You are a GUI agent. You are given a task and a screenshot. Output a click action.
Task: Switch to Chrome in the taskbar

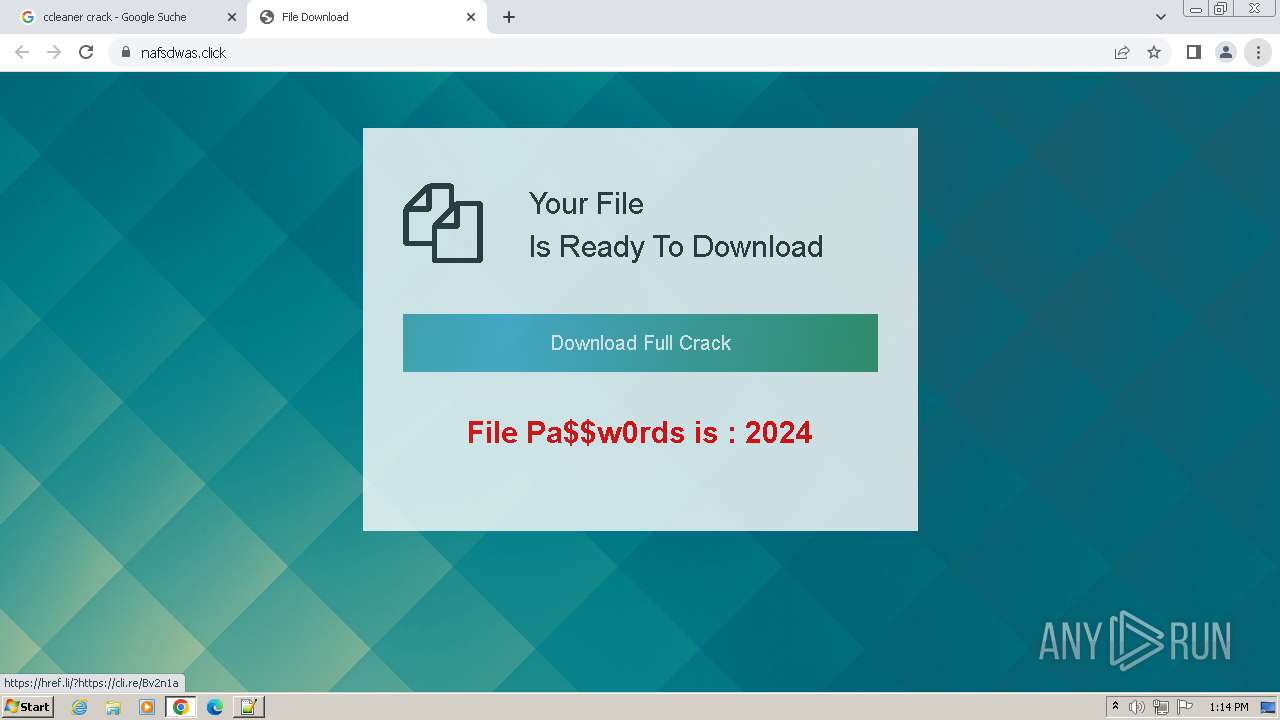tap(181, 707)
